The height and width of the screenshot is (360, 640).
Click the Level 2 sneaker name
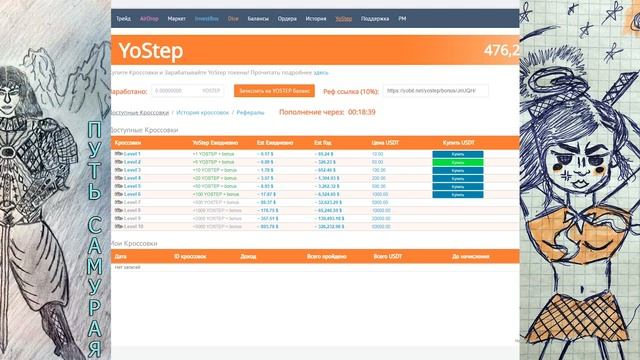coord(132,162)
